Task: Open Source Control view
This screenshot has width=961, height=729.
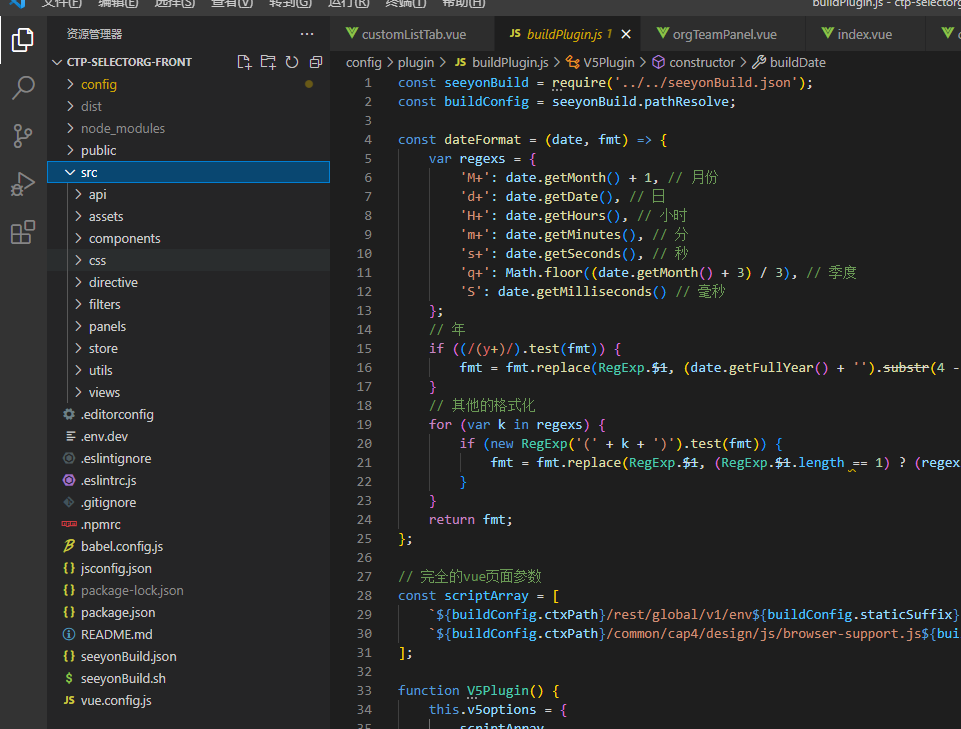Action: click(x=22, y=136)
